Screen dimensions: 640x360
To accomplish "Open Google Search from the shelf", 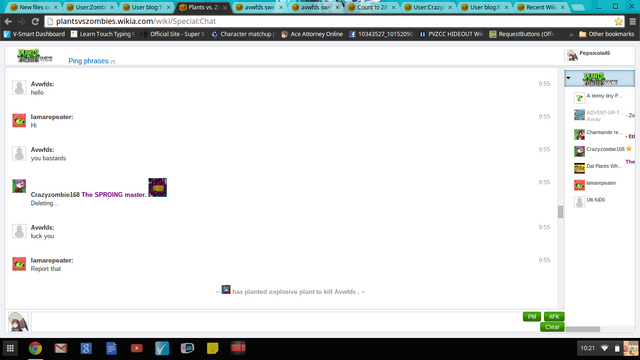I will click(x=86, y=348).
